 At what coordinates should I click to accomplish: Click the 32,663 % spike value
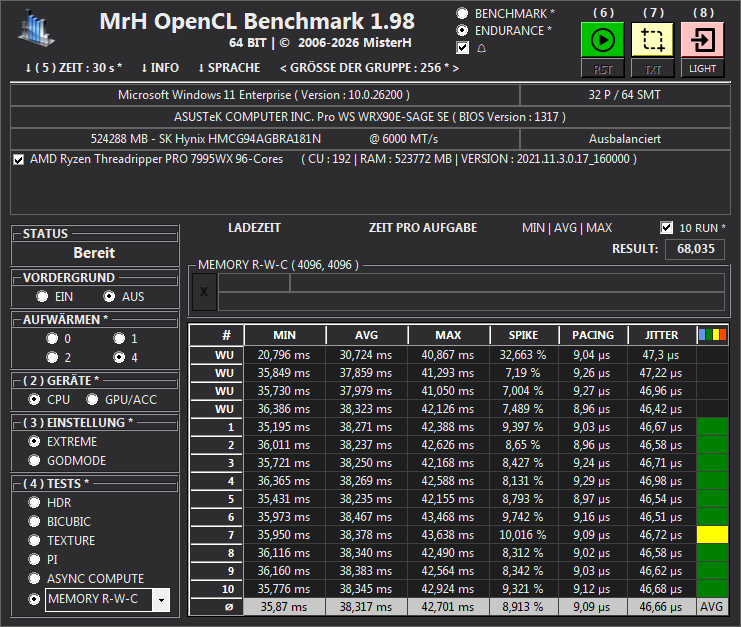[x=523, y=355]
